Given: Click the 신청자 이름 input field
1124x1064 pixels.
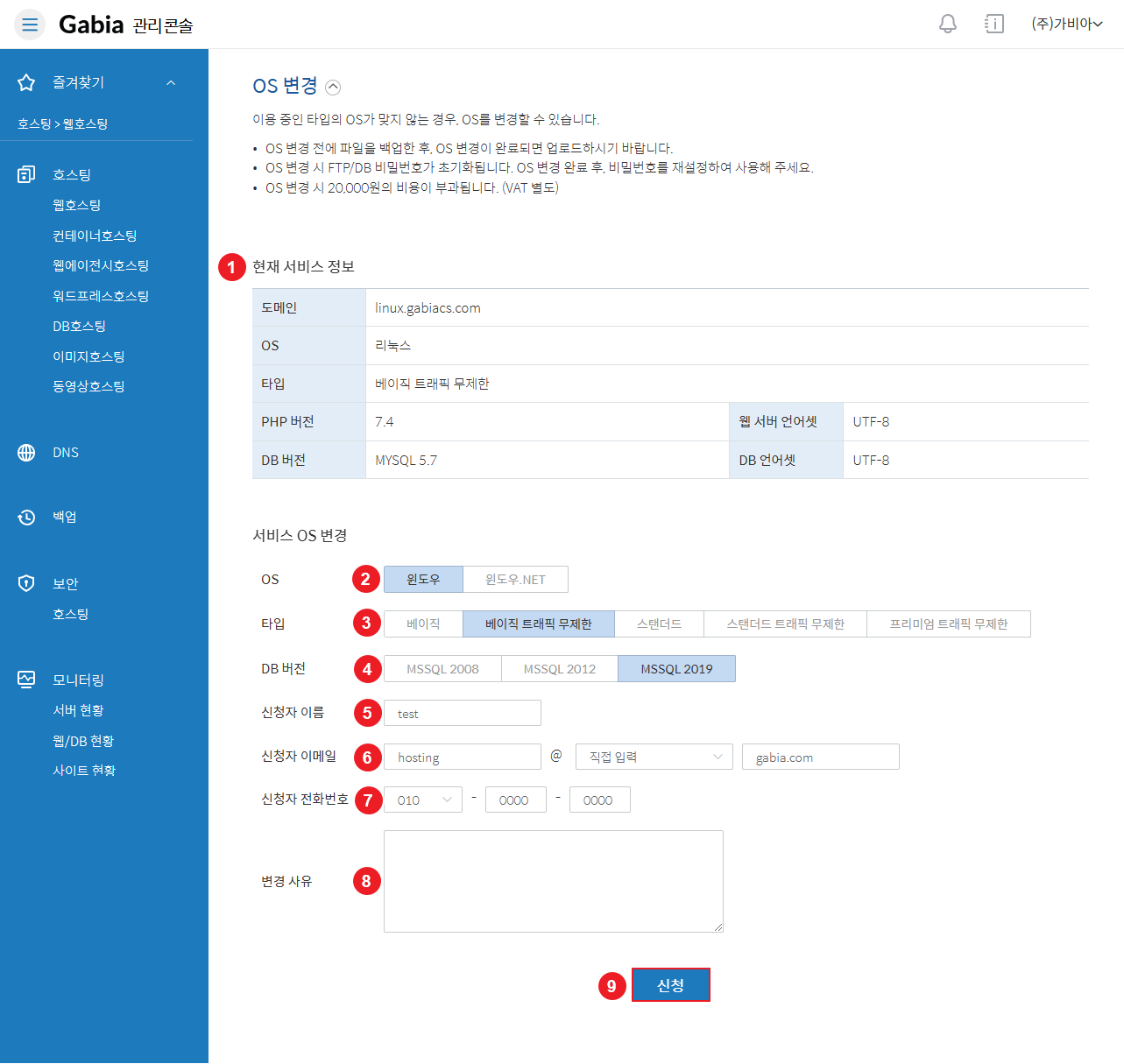Looking at the screenshot, I should point(463,713).
